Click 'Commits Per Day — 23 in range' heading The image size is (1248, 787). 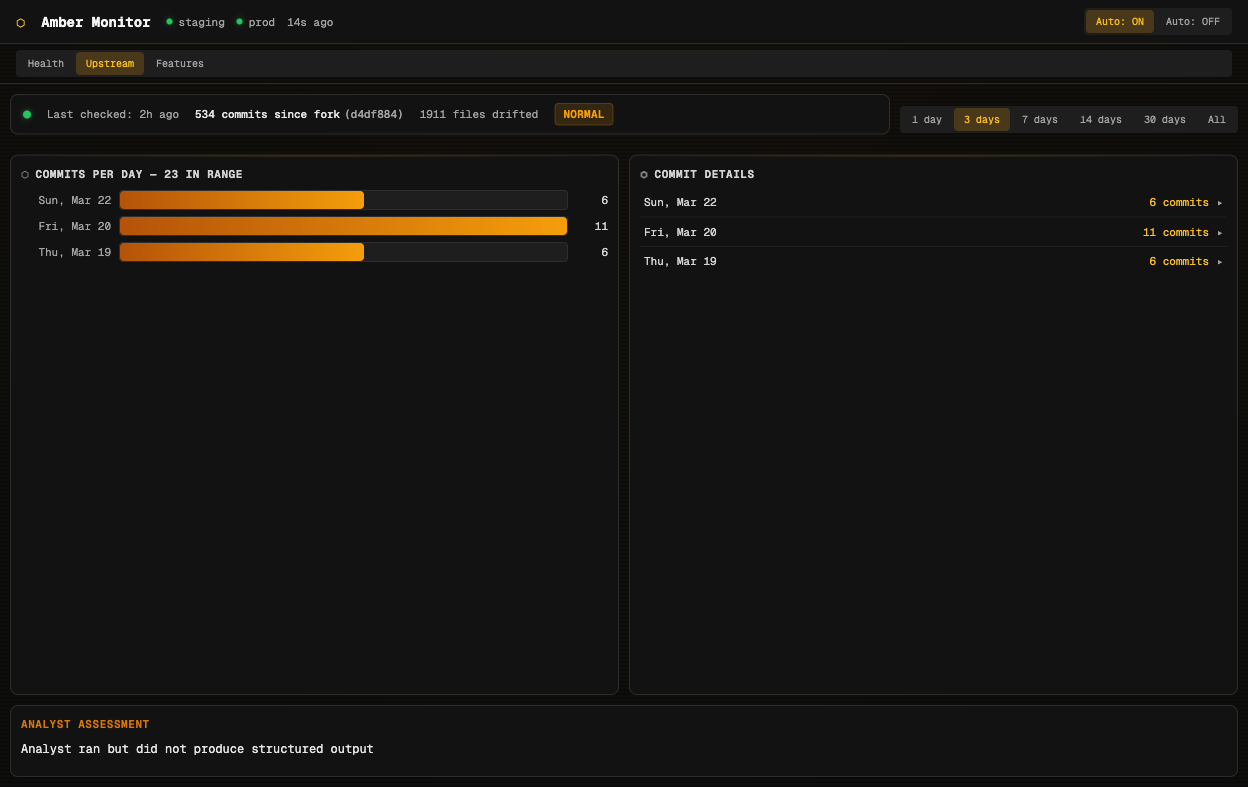pyautogui.click(x=139, y=174)
